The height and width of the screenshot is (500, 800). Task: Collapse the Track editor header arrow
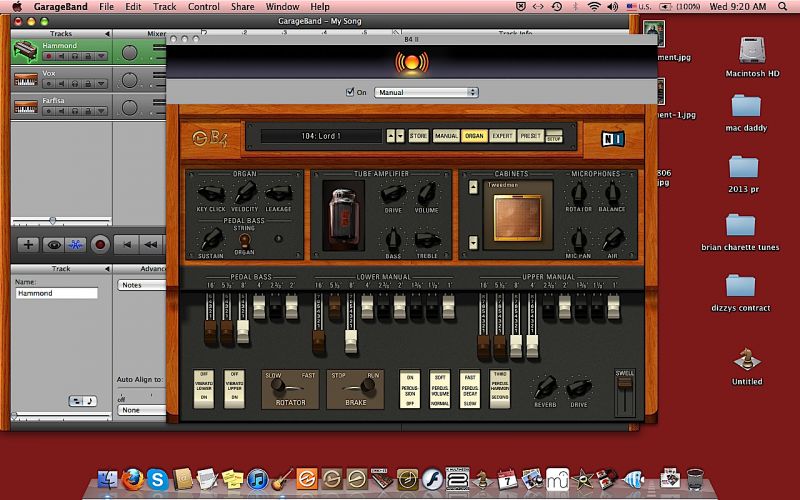coord(107,269)
